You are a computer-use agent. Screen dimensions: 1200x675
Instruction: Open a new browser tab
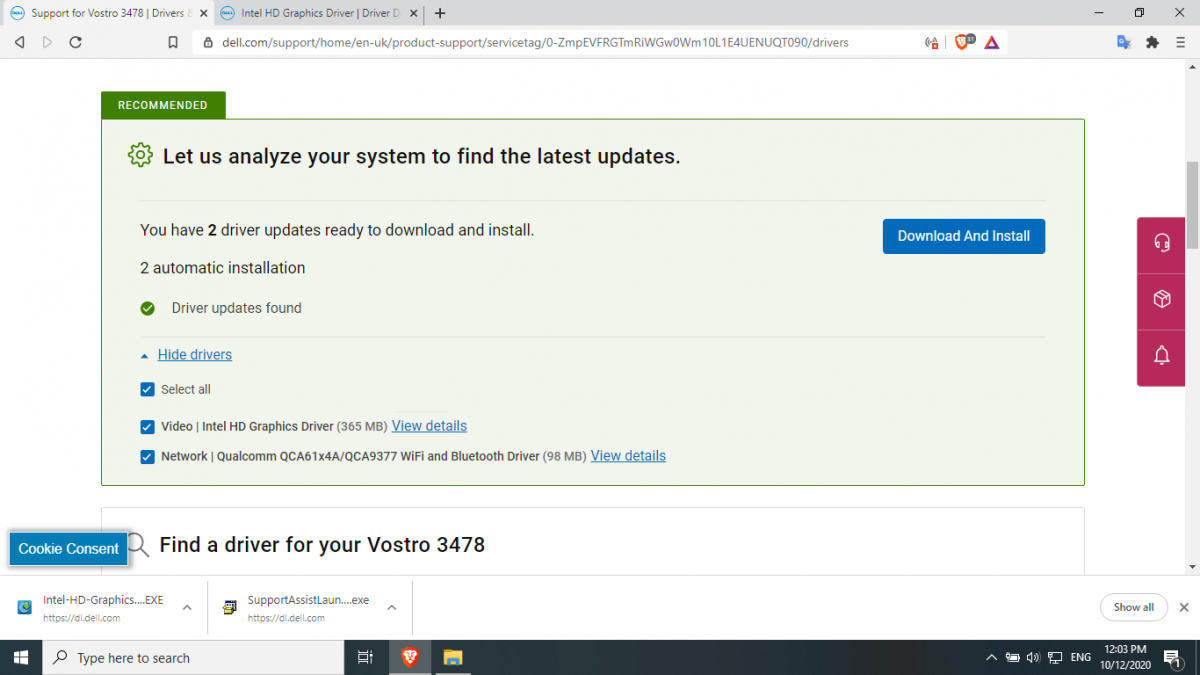[x=440, y=13]
